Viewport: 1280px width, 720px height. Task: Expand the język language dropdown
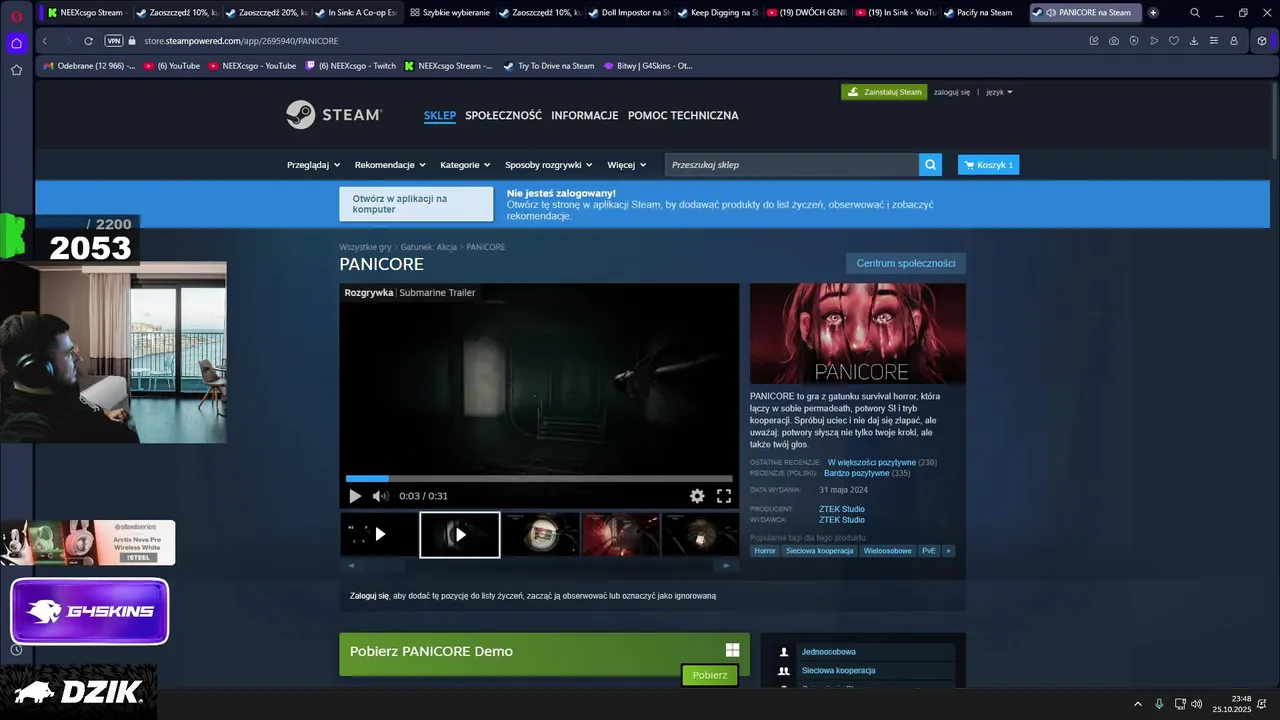[x=999, y=92]
